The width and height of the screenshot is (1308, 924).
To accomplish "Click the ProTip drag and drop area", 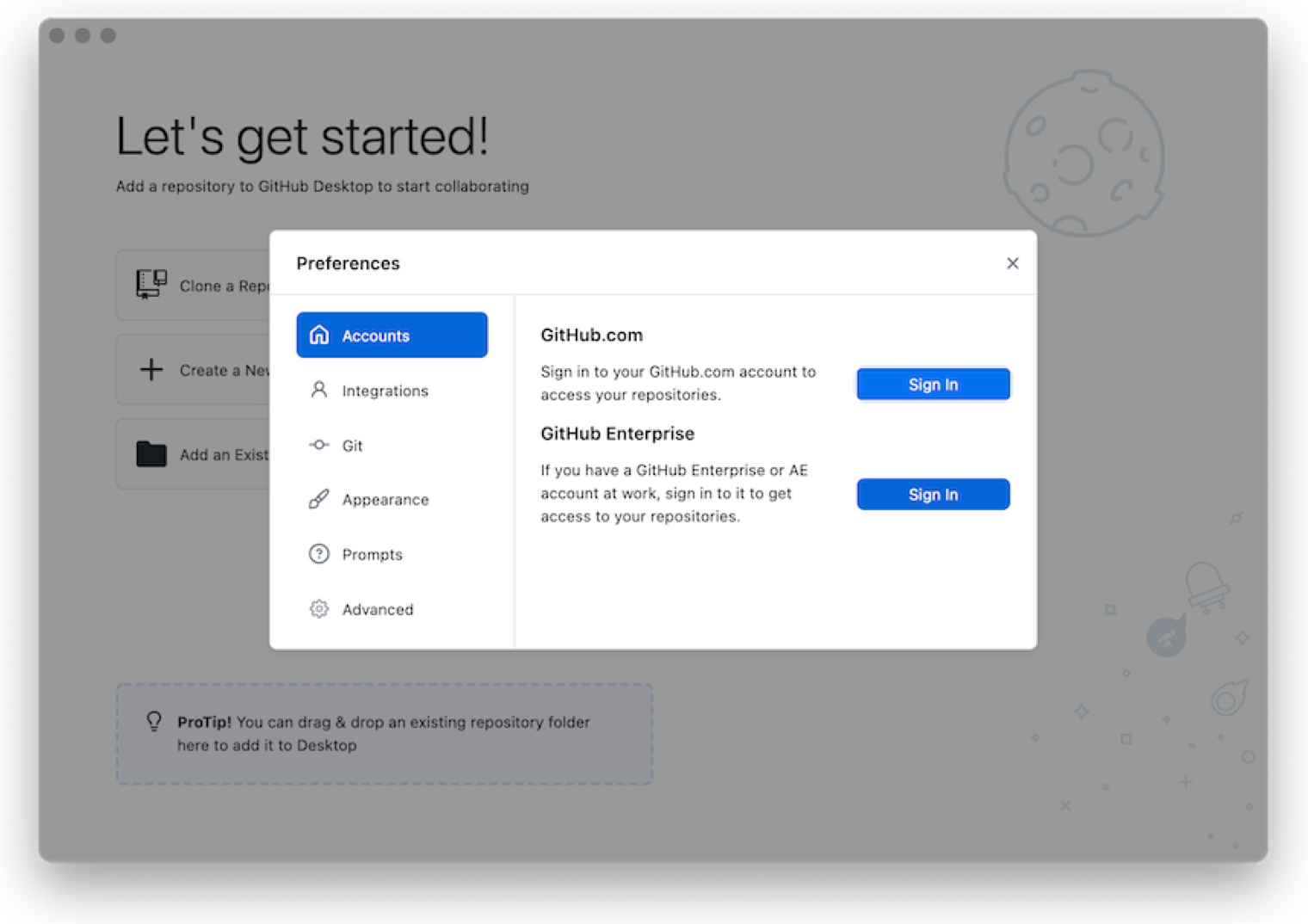I will pos(385,734).
